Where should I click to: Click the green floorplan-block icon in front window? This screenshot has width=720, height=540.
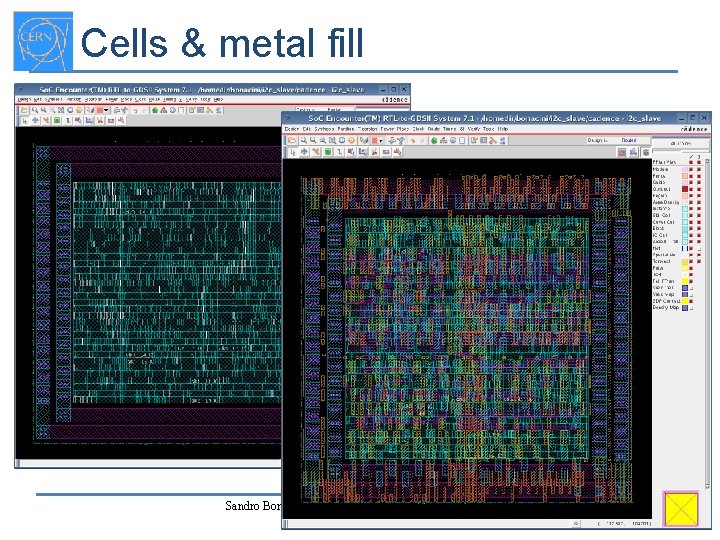tap(327, 152)
